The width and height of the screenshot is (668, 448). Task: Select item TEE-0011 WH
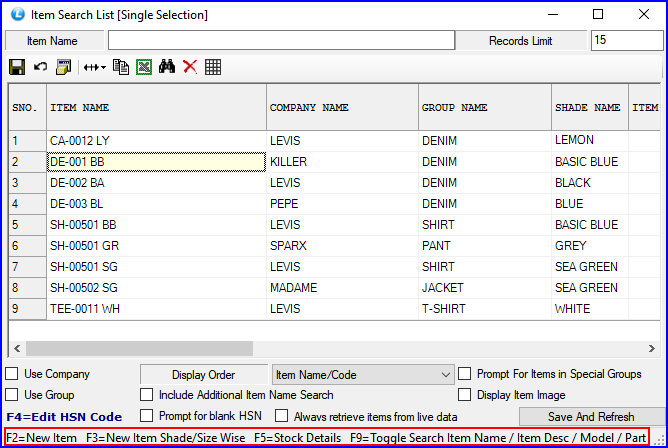click(156, 308)
